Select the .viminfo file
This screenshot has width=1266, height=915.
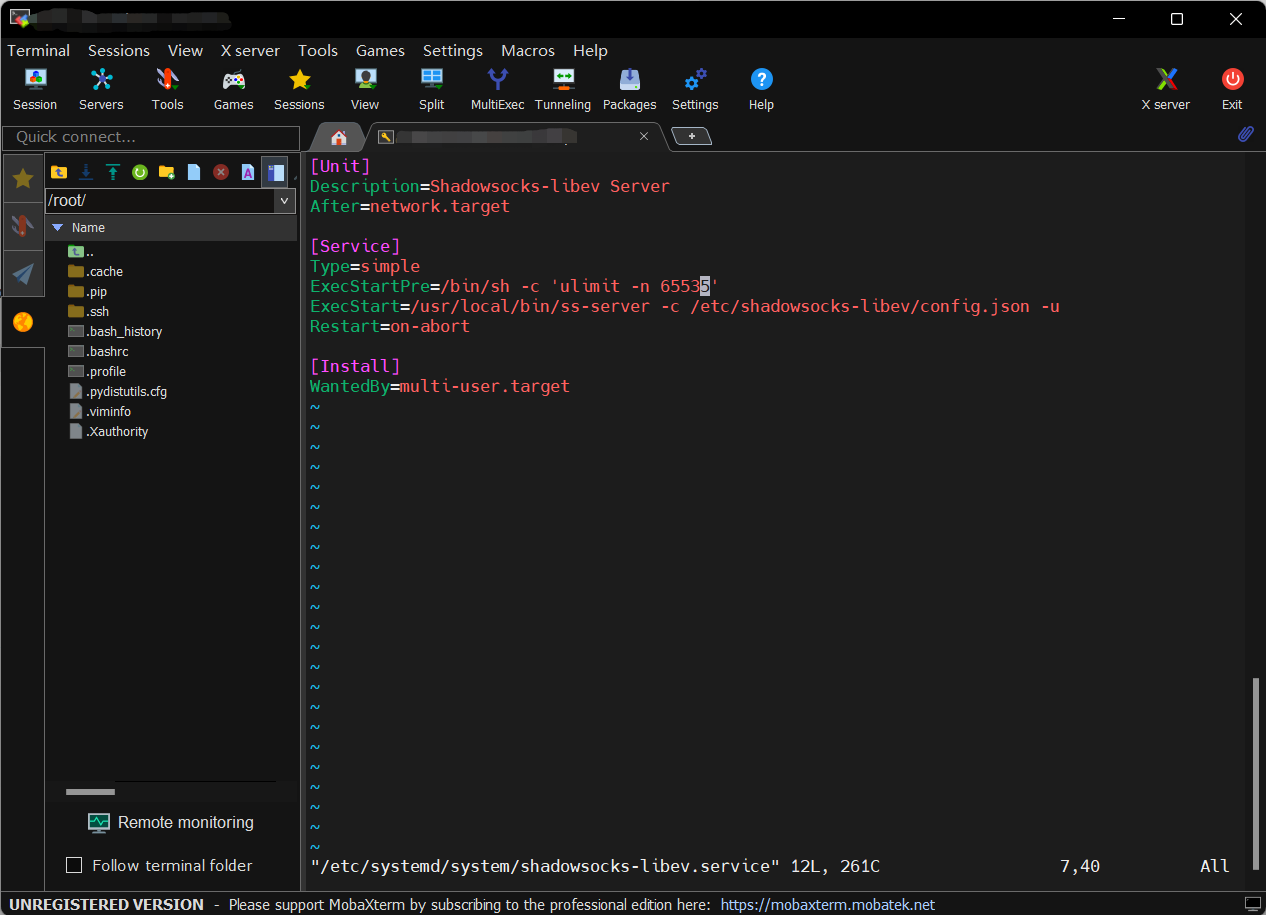[x=100, y=412]
